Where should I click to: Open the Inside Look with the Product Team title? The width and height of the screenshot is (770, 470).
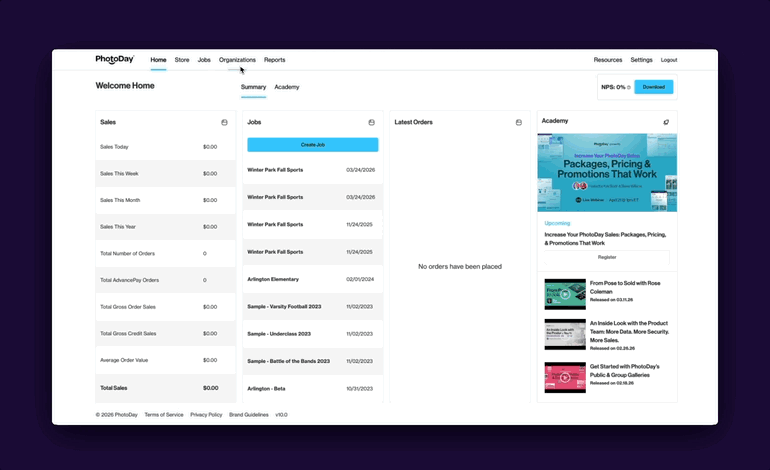(x=629, y=332)
